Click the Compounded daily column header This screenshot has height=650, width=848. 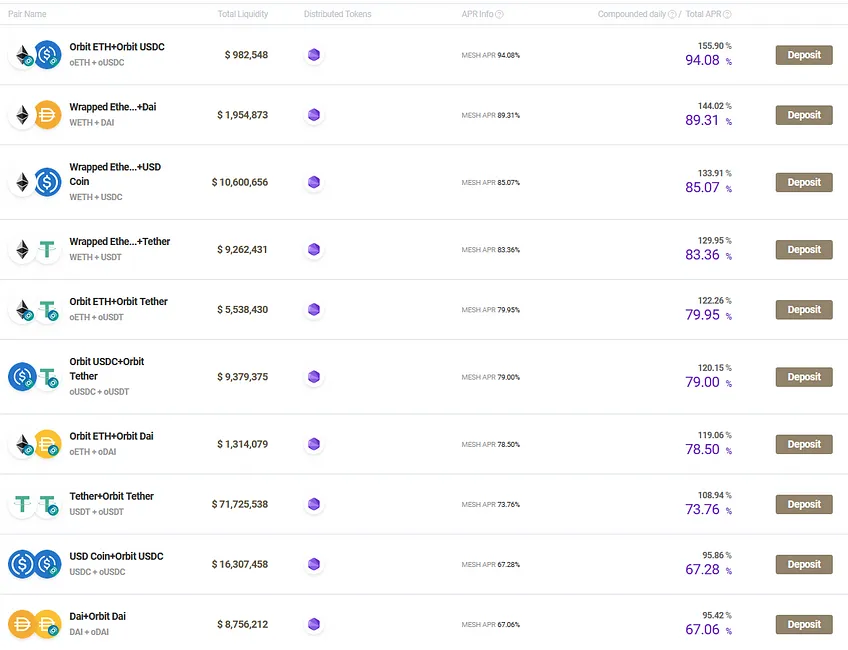tap(632, 14)
